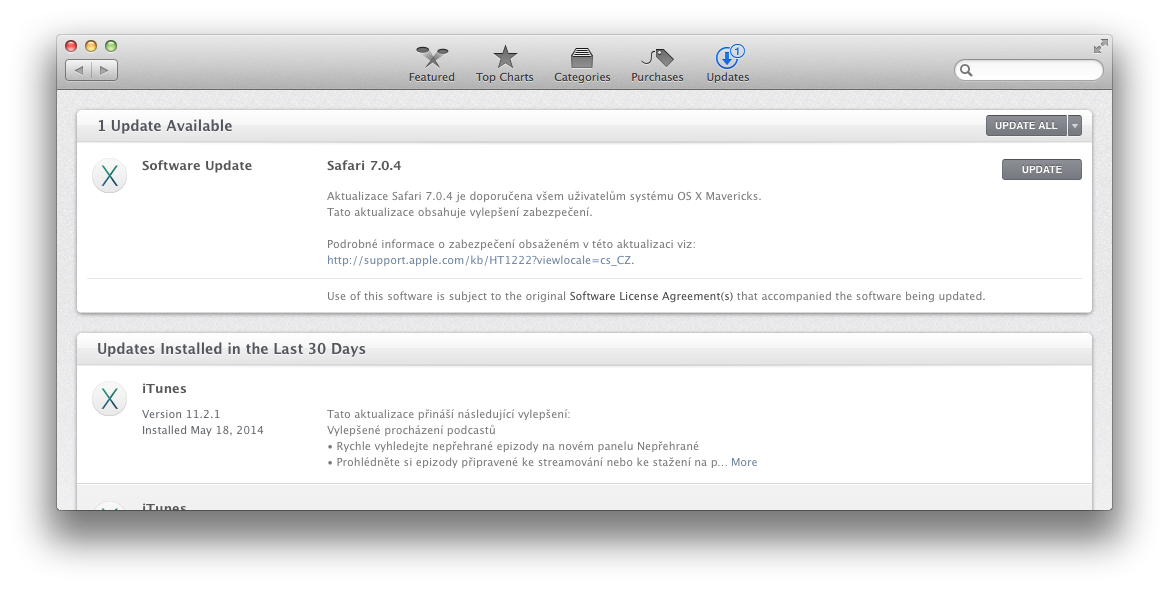This screenshot has height=589, width=1169.
Task: Click the 1 Update Available heading
Action: [x=165, y=126]
